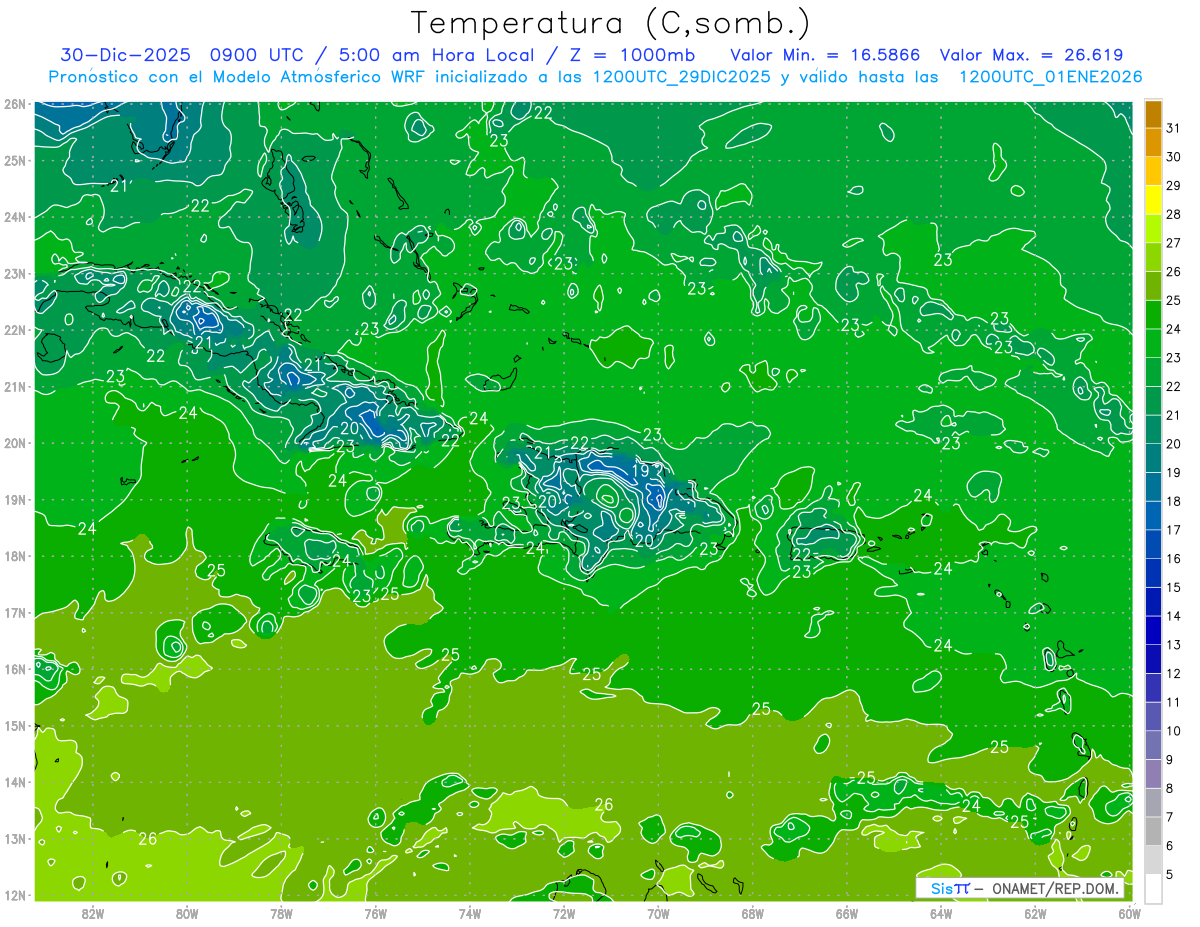The width and height of the screenshot is (1200, 927).
Task: Click the '1200UTC_01ENE2026' validity time
Action: click(1050, 77)
